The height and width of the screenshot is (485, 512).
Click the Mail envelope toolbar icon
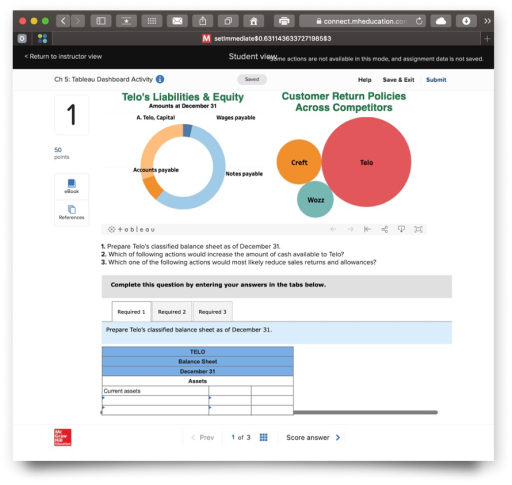pos(177,21)
